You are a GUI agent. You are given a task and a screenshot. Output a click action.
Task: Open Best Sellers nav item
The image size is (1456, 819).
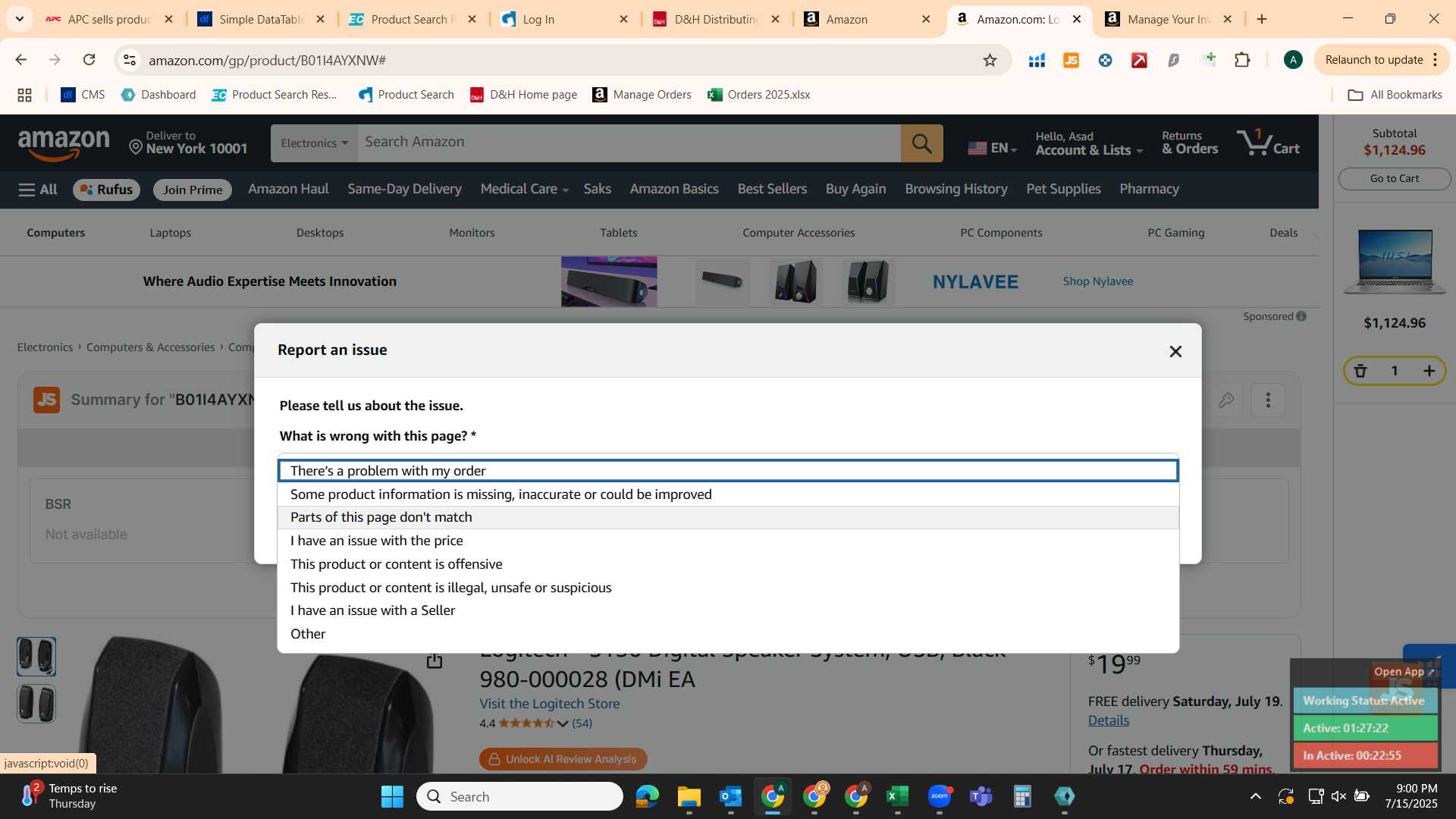772,189
